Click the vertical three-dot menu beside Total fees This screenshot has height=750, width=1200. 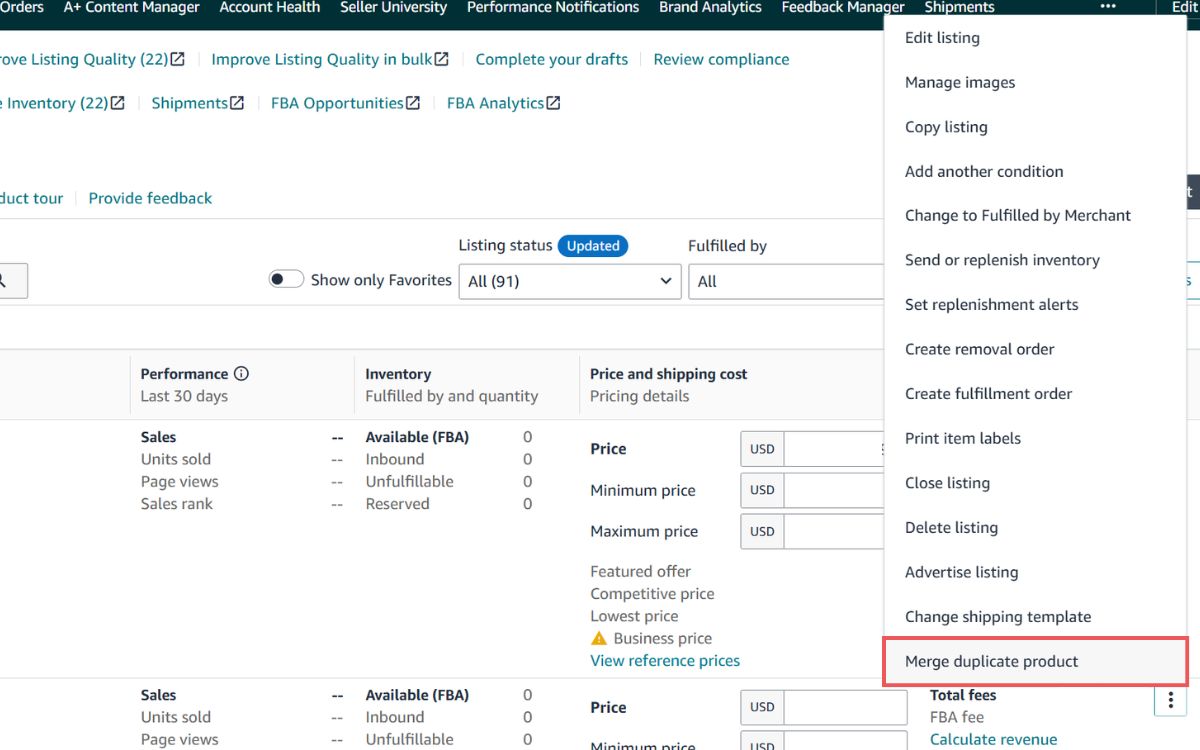[x=1170, y=700]
